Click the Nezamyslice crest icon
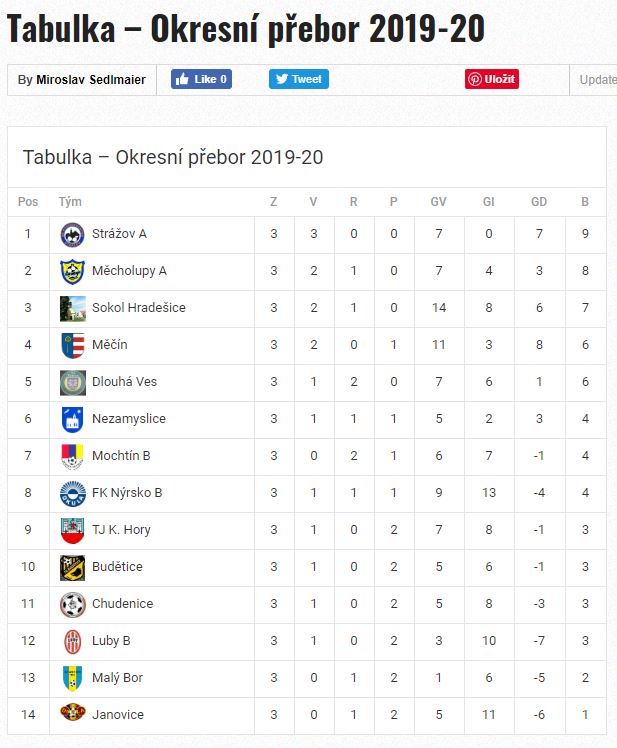Screen dimensions: 617x748 point(72,419)
